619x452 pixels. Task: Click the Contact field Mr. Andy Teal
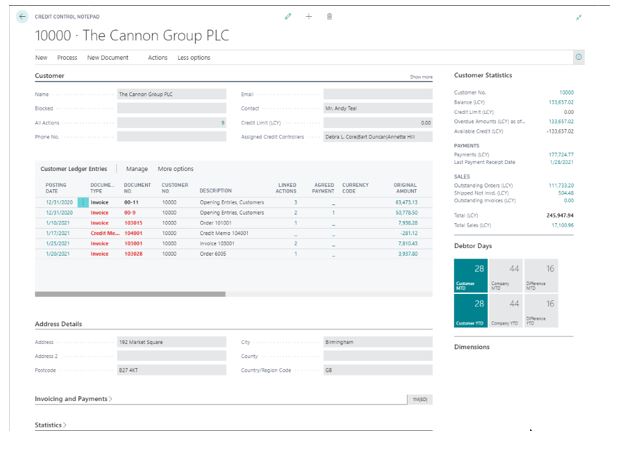378,108
